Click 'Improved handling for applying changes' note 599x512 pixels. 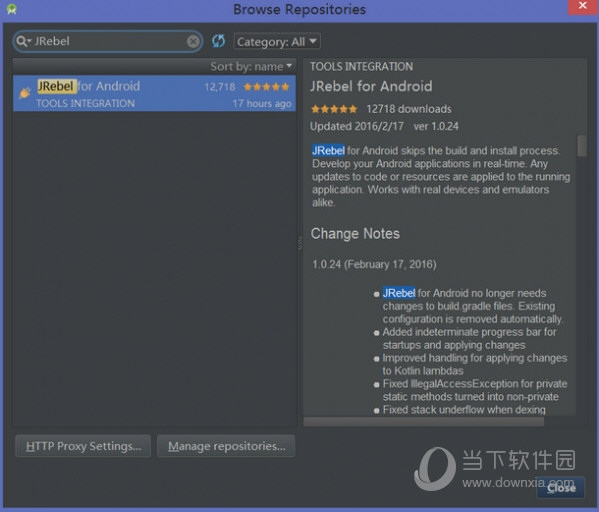tap(474, 365)
